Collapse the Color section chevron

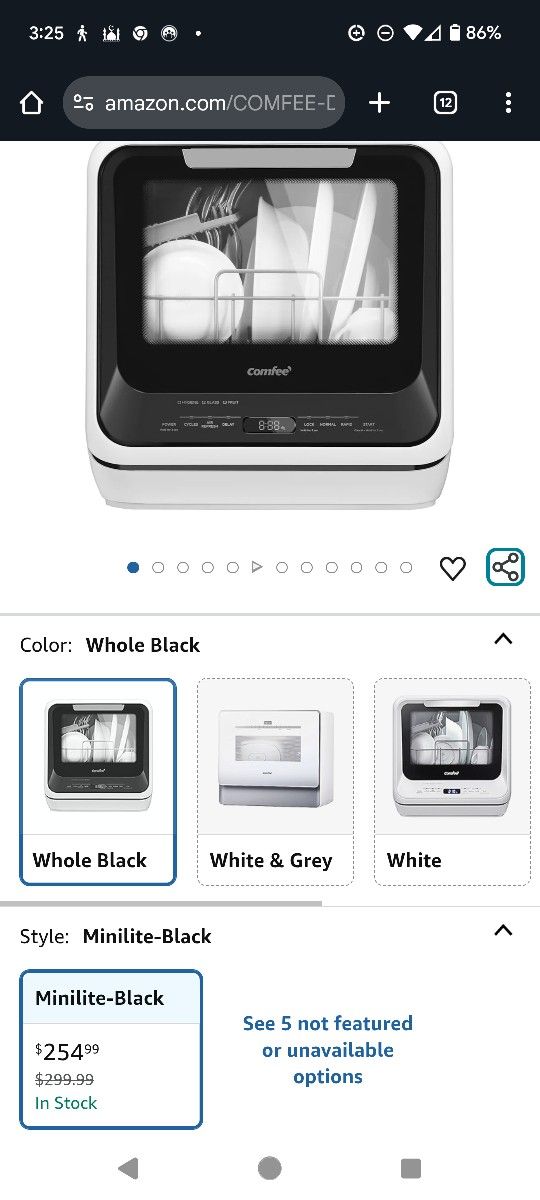pos(503,639)
